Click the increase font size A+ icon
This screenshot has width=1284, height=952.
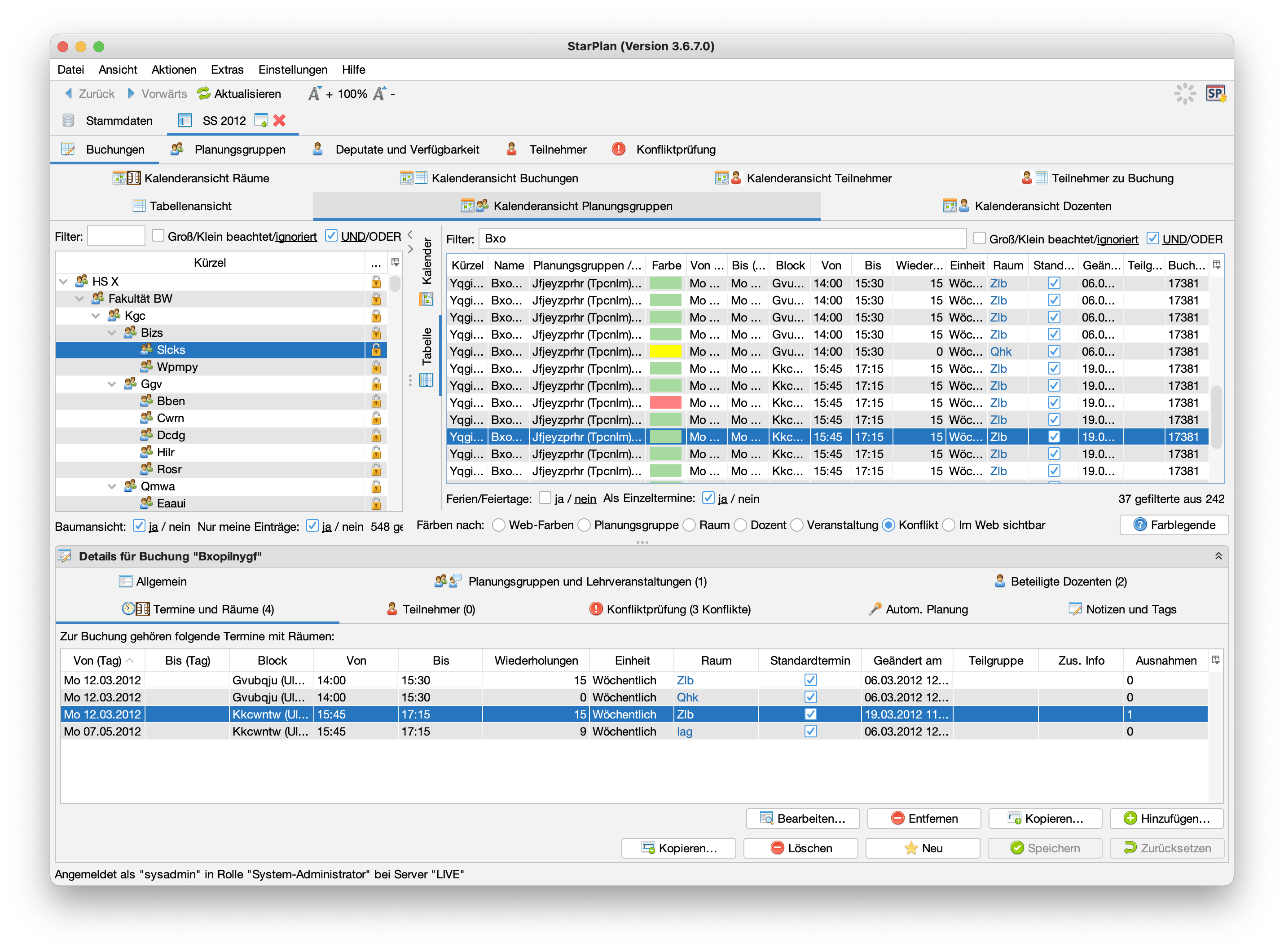315,93
